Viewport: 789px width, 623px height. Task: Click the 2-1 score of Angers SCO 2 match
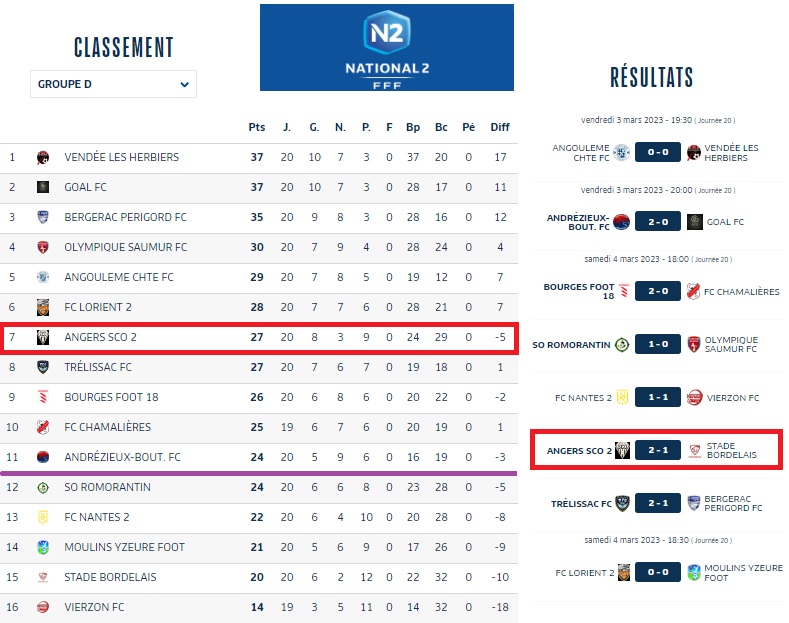(658, 450)
